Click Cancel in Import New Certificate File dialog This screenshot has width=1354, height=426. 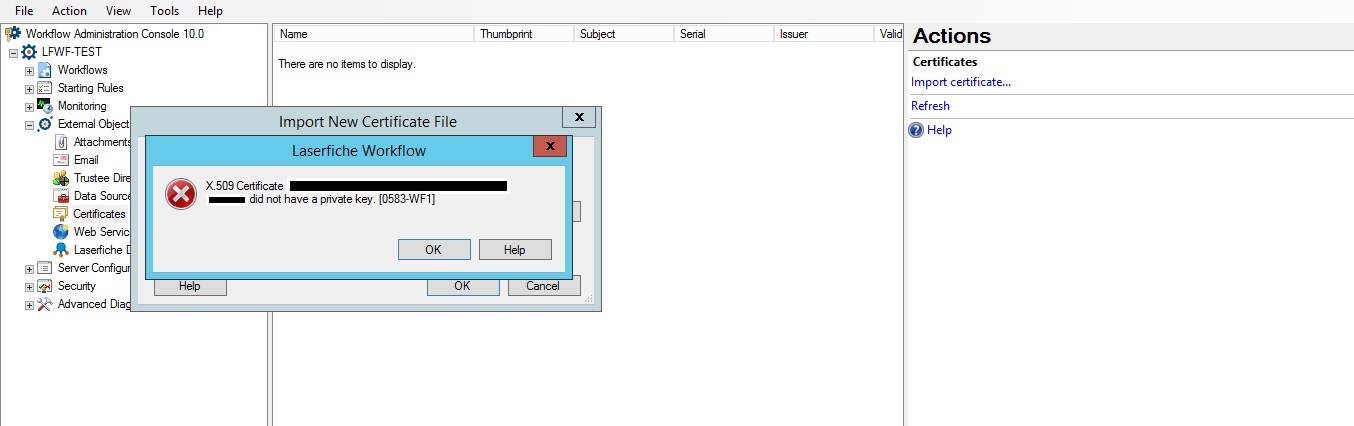coord(543,286)
